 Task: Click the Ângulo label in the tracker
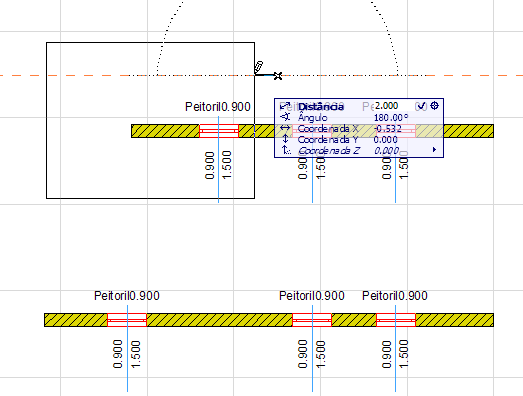click(x=313, y=117)
